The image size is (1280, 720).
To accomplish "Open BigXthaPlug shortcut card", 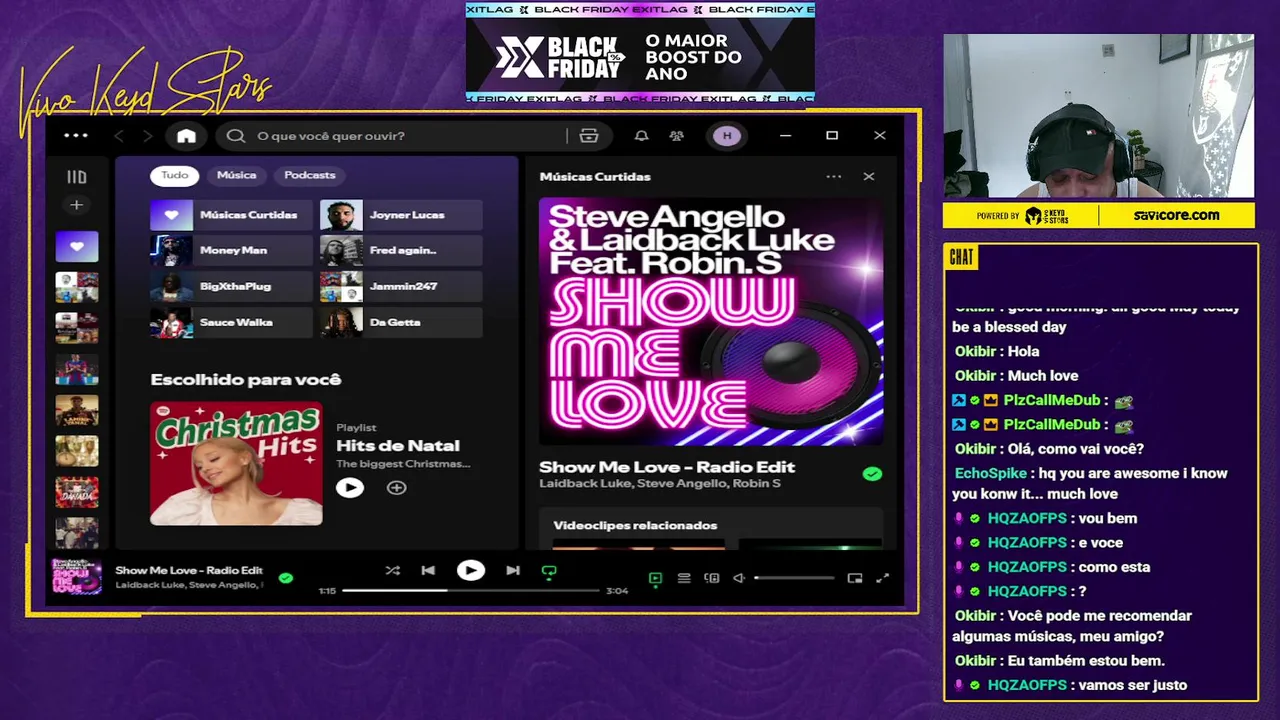I will [231, 286].
